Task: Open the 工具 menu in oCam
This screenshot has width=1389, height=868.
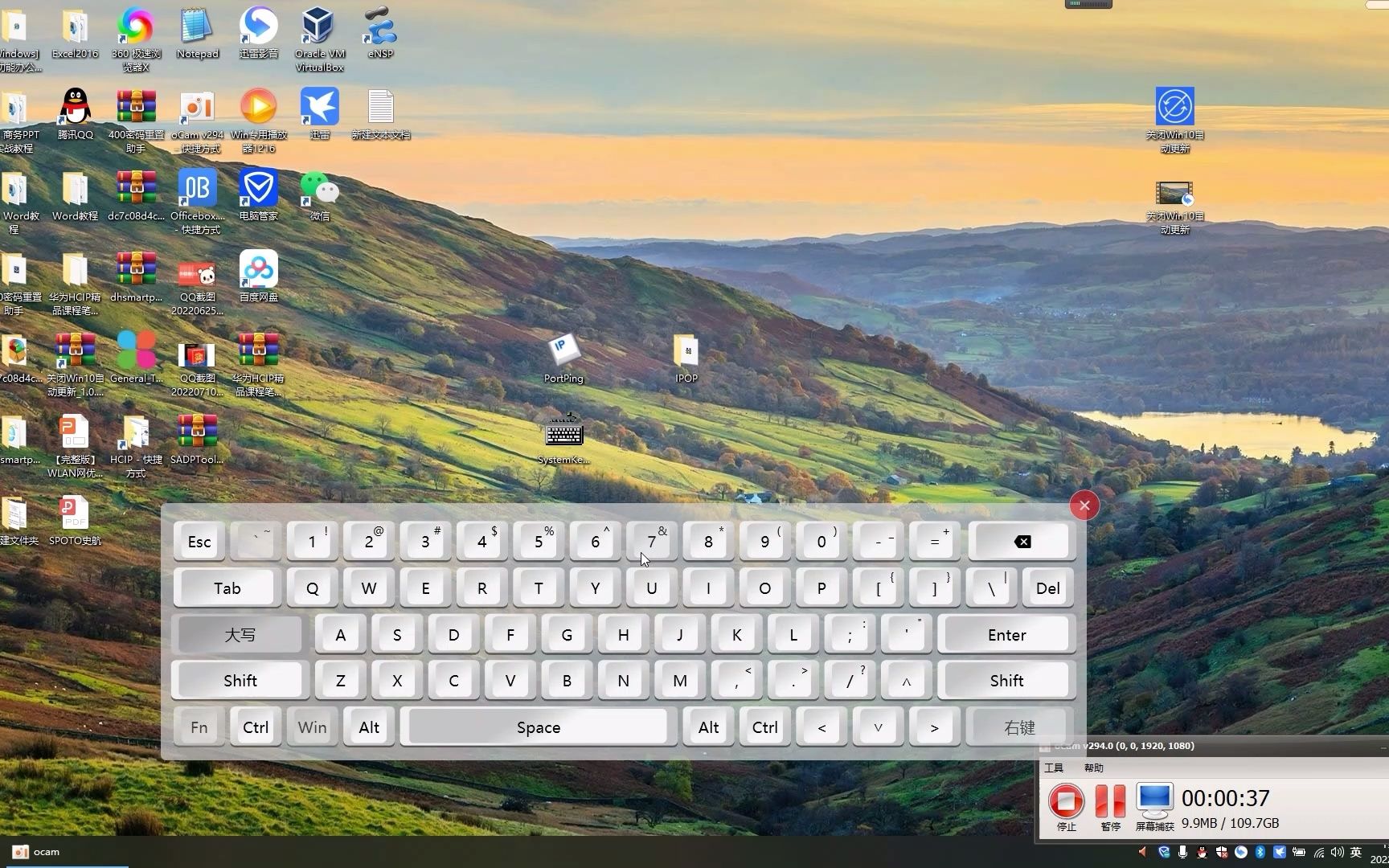Action: (1053, 768)
